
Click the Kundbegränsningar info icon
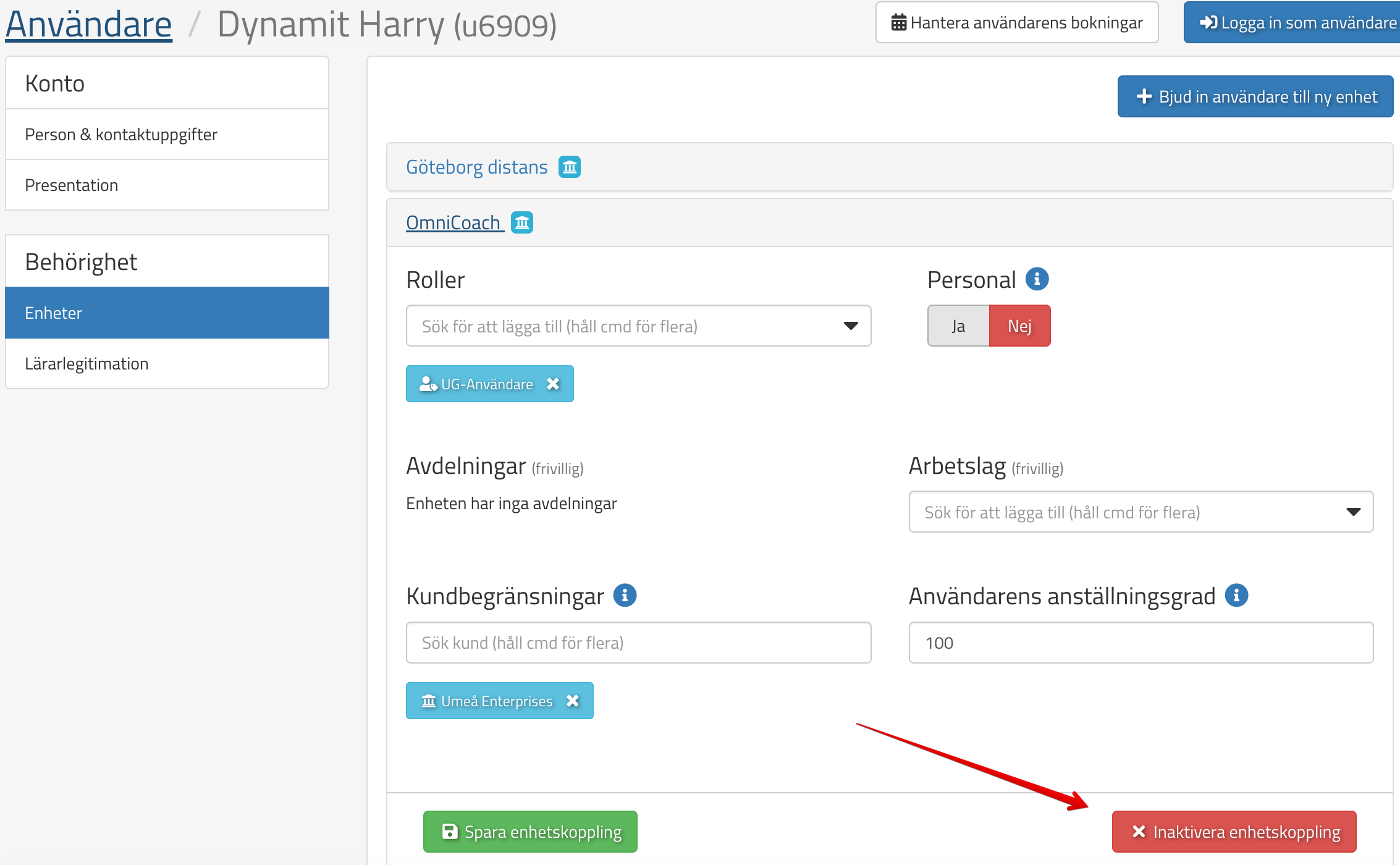point(625,596)
